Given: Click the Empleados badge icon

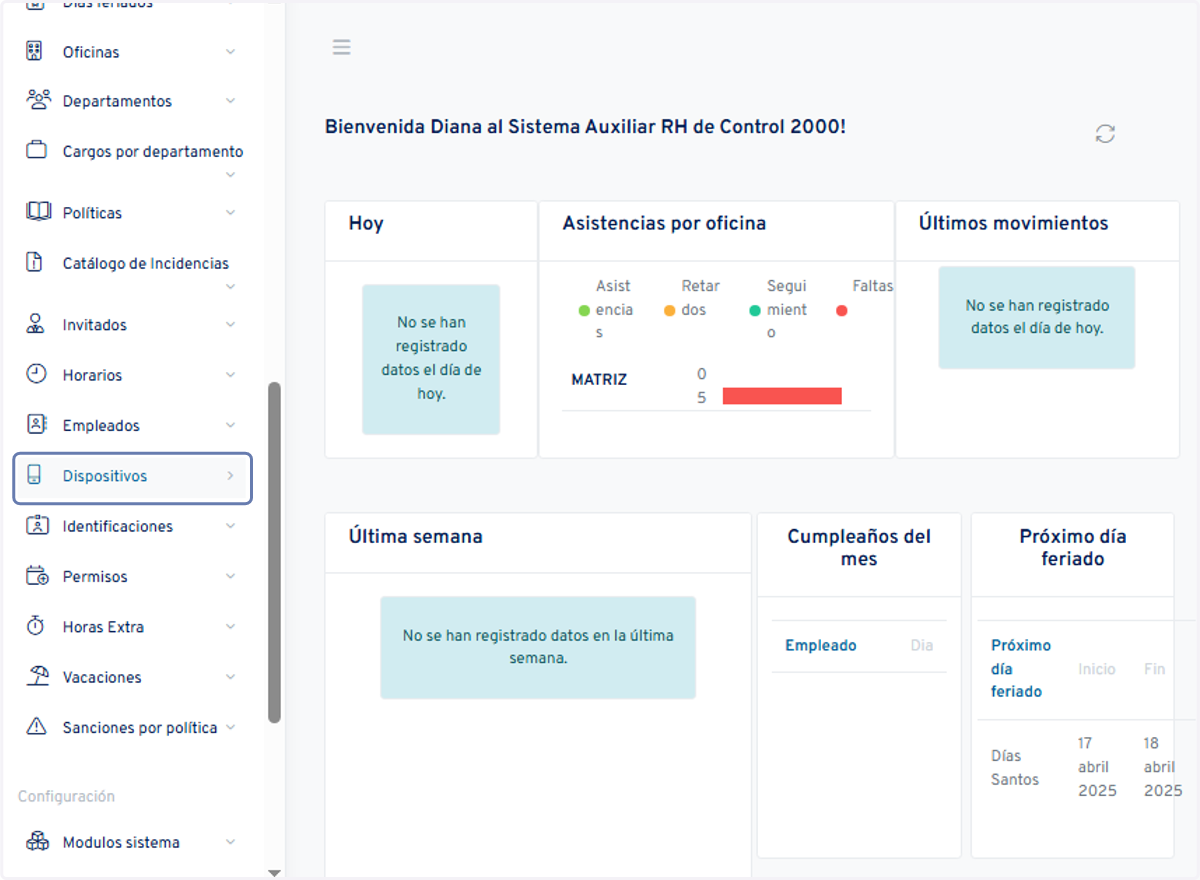Looking at the screenshot, I should tap(36, 425).
